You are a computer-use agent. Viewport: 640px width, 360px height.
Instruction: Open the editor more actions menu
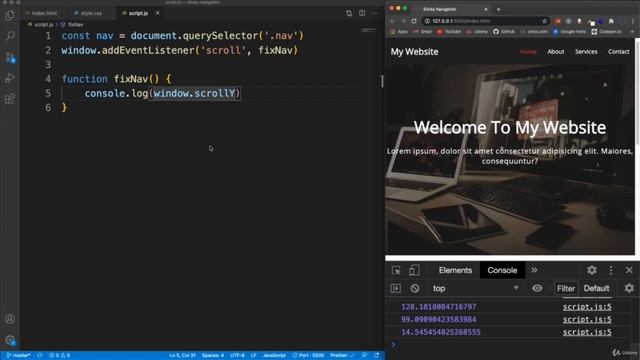click(x=375, y=13)
